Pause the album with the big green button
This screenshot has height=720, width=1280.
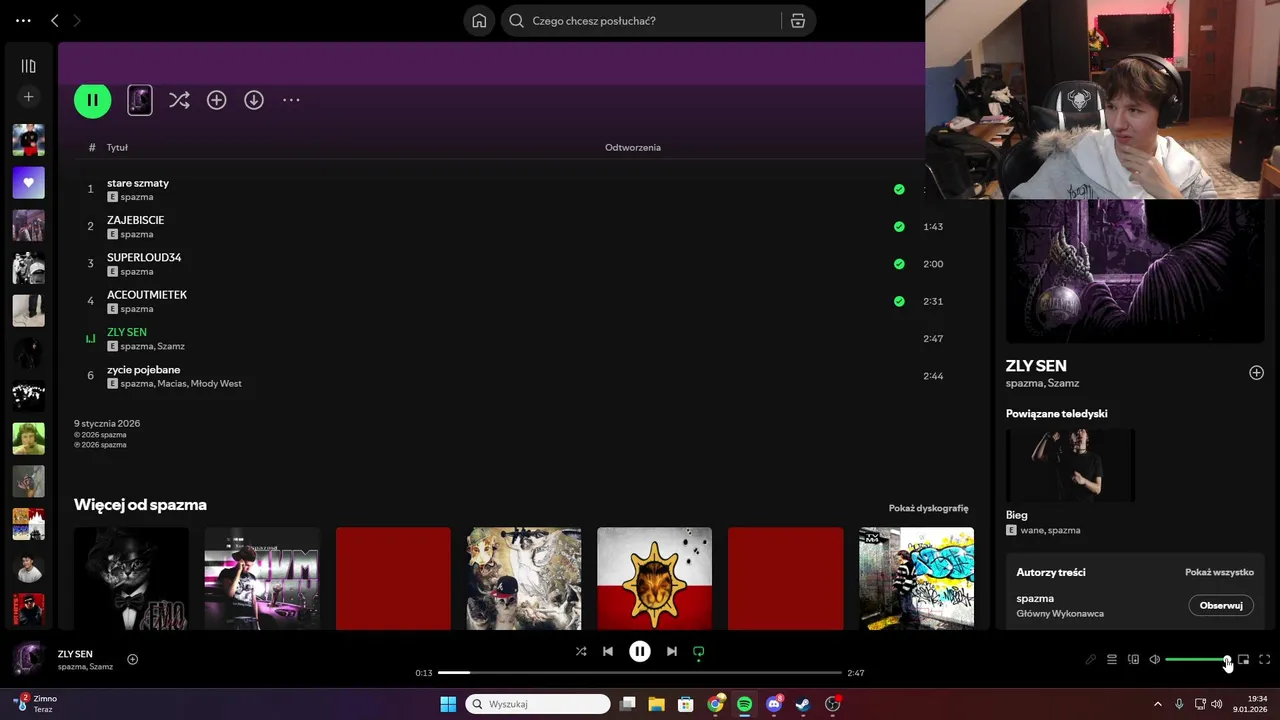(92, 100)
